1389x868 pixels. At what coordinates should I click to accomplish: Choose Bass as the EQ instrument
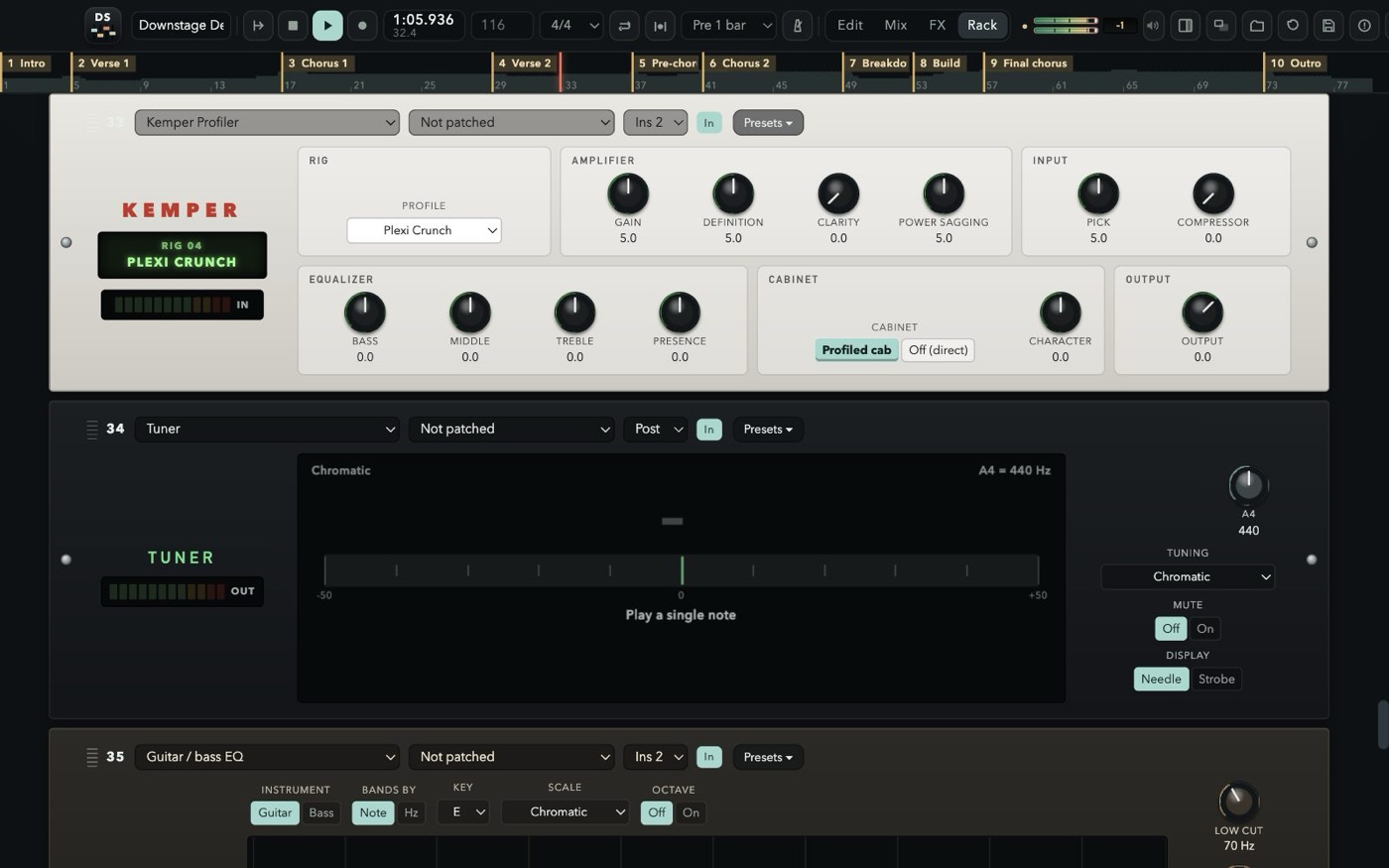(320, 812)
